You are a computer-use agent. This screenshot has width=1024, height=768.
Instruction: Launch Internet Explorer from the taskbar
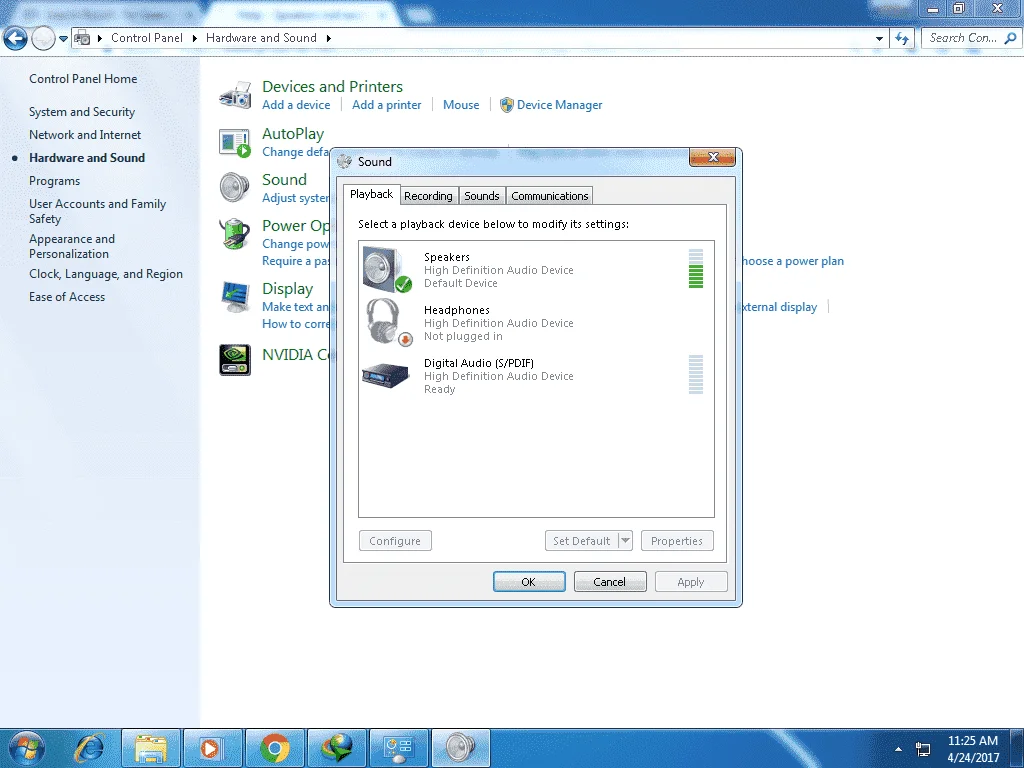click(89, 748)
